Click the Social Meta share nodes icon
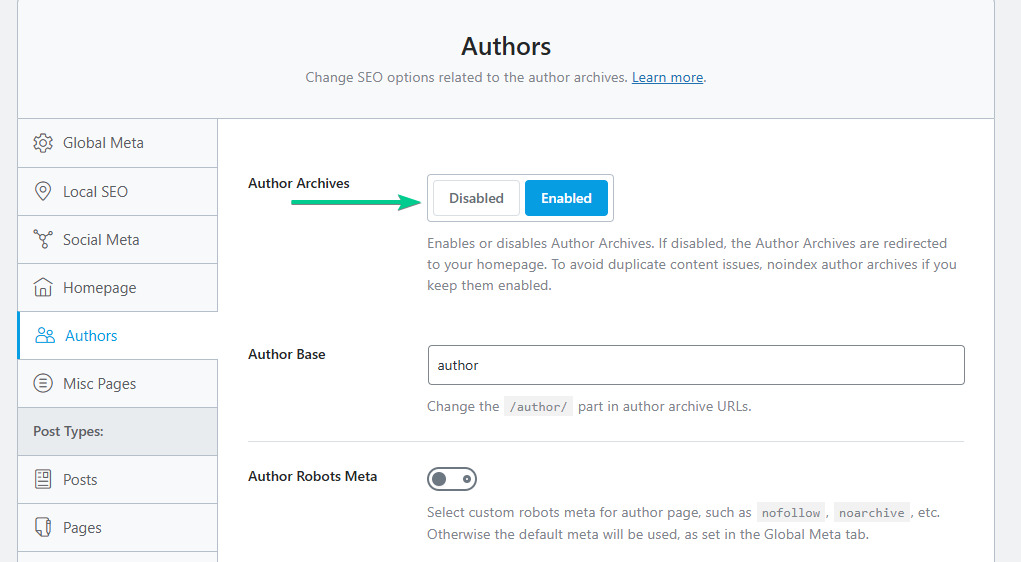 click(x=43, y=239)
